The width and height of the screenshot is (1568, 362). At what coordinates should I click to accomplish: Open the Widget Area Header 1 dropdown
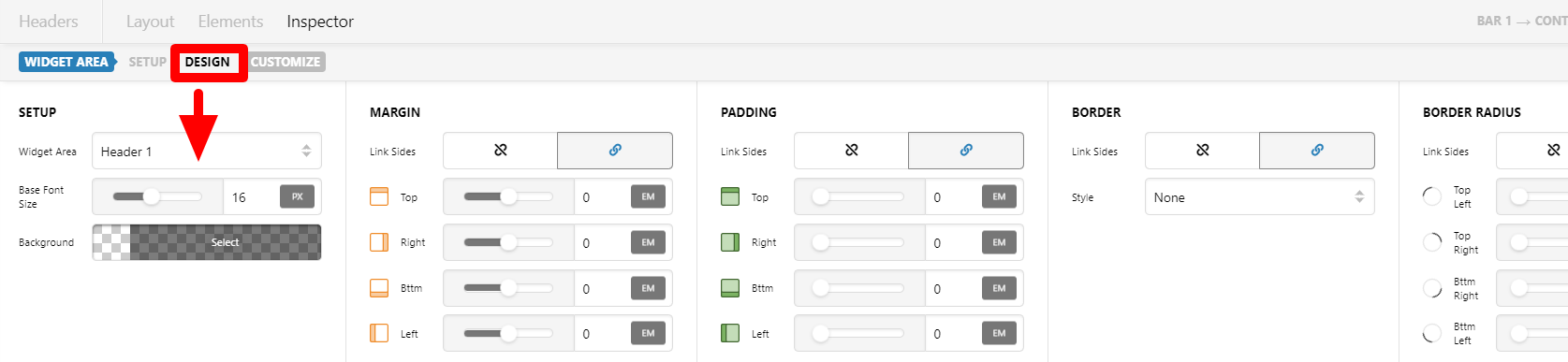coord(207,151)
